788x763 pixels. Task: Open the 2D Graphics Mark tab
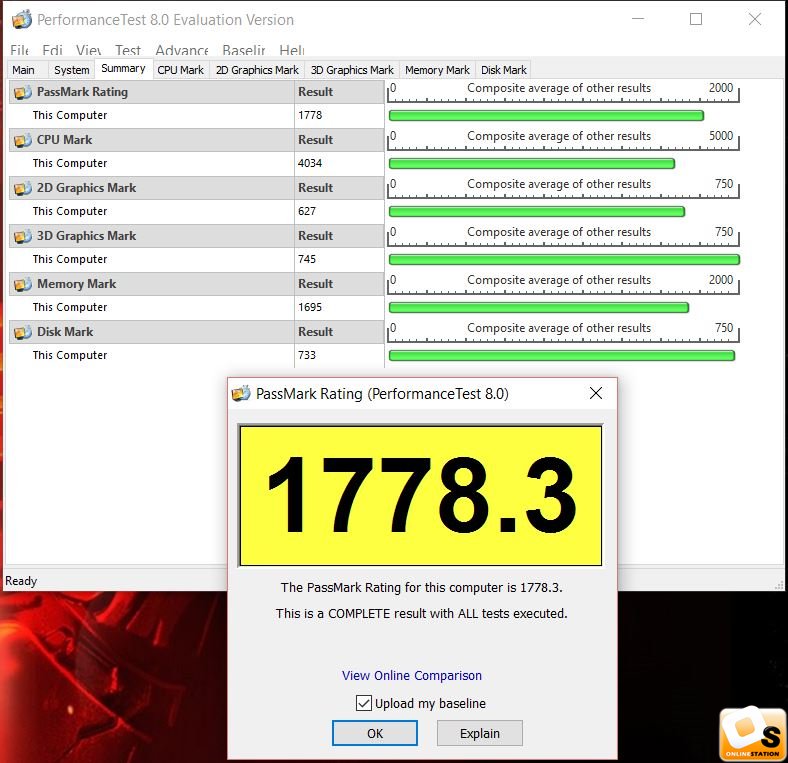pos(257,70)
